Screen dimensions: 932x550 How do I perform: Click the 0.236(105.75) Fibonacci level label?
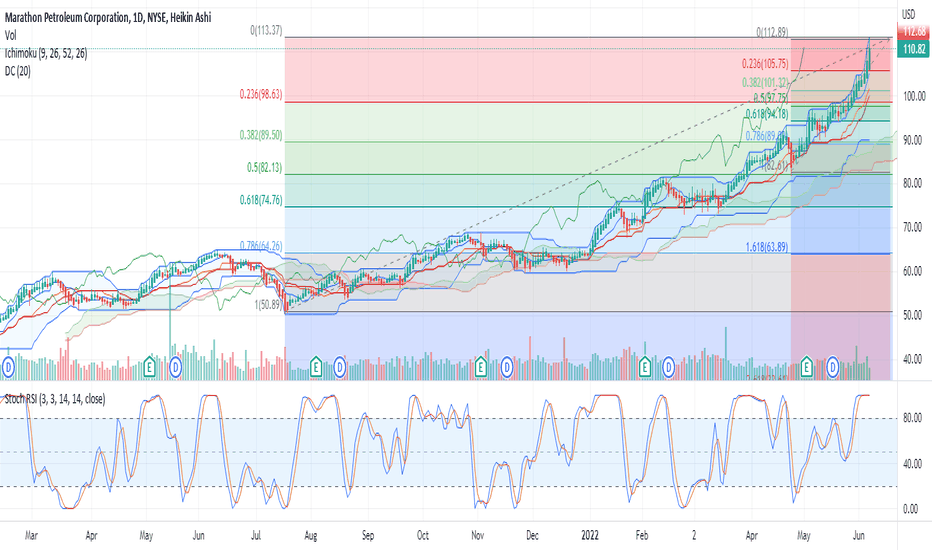[765, 64]
